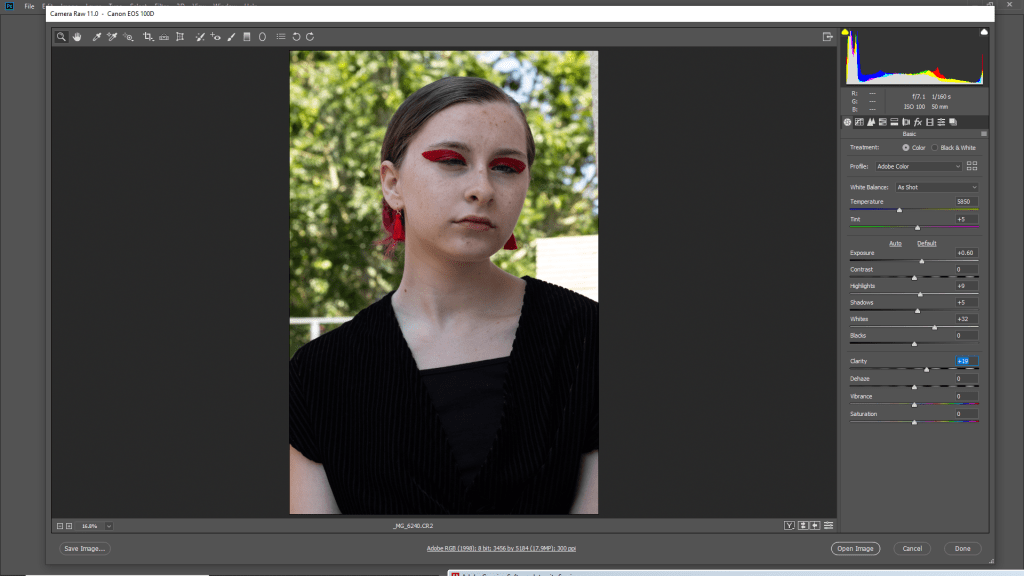Open the zoom level dropdown

tap(108, 525)
